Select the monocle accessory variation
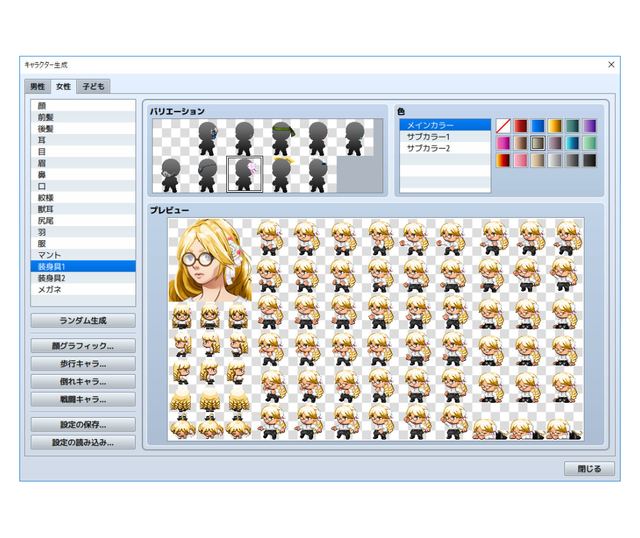Image resolution: width=640 pixels, height=538 pixels. (x=171, y=174)
